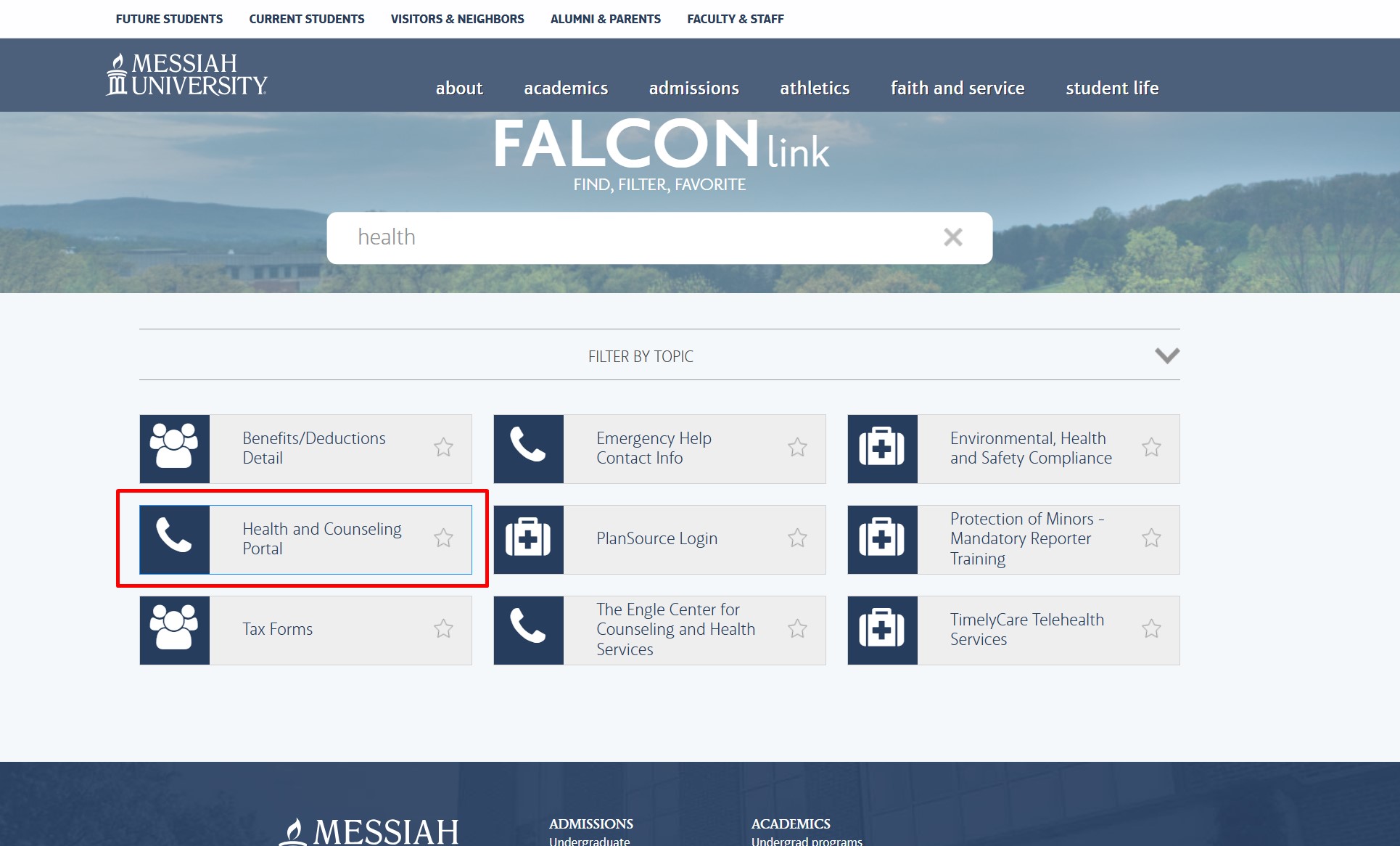Image resolution: width=1400 pixels, height=846 pixels.
Task: Favorite the Emergency Help Contact Info entry
Action: pyautogui.click(x=798, y=448)
